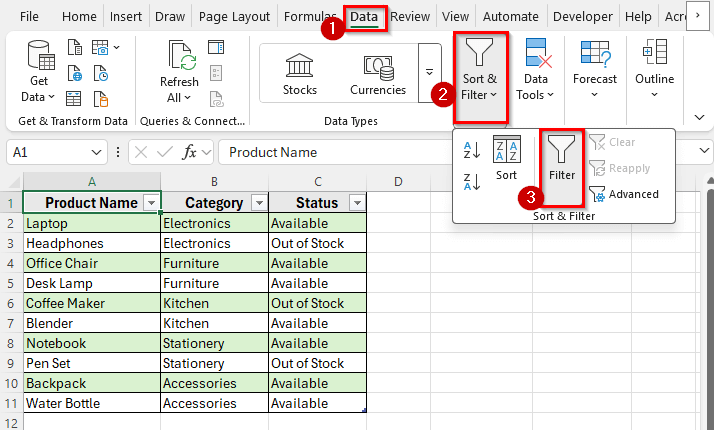Click the Select All corner triangle
Screen dimensions: 714x430
click(x=12, y=182)
